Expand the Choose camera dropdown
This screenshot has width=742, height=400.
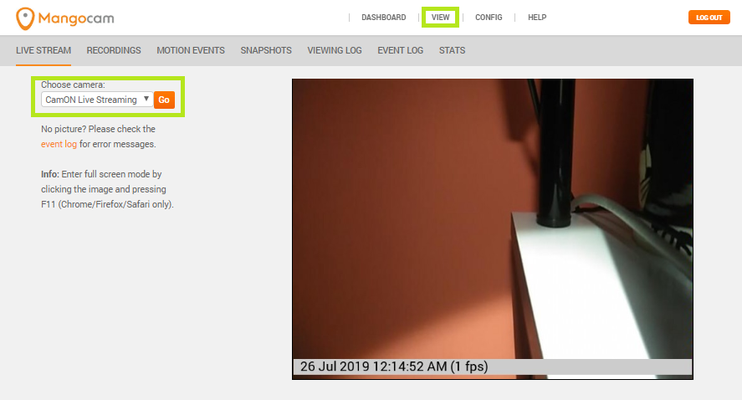pyautogui.click(x=97, y=99)
